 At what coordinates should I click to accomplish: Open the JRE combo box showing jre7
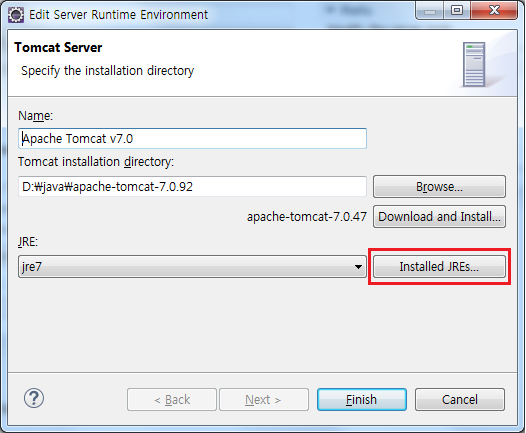click(192, 266)
